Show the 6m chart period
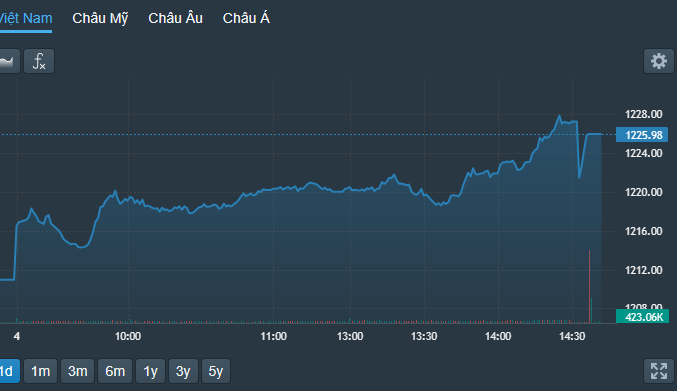The height and width of the screenshot is (391, 677). [115, 371]
